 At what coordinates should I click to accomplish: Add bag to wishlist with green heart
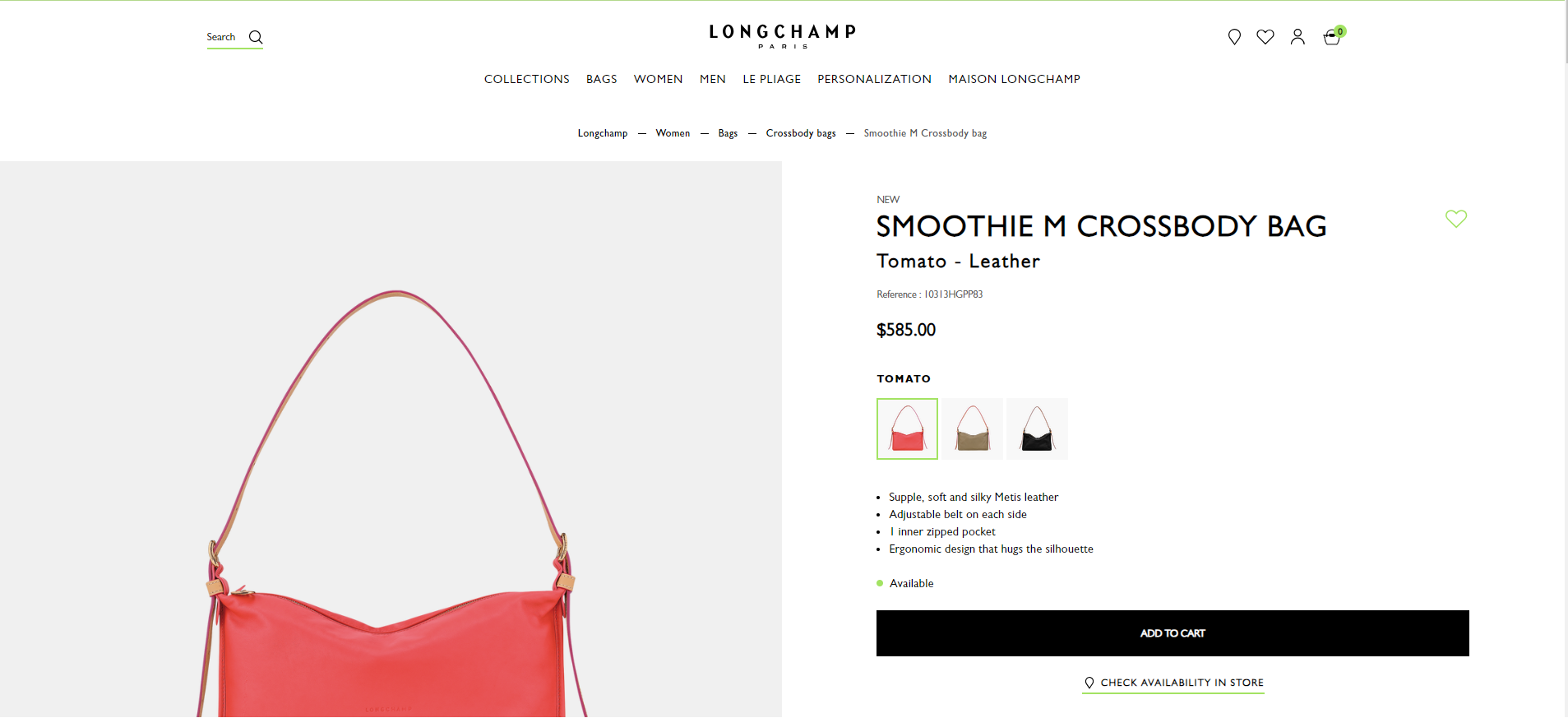(x=1456, y=218)
